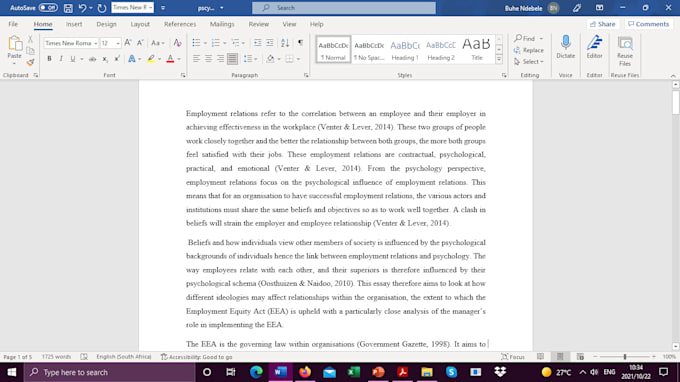Switch to the Layout tab
This screenshot has width=680, height=382.
click(x=140, y=24)
